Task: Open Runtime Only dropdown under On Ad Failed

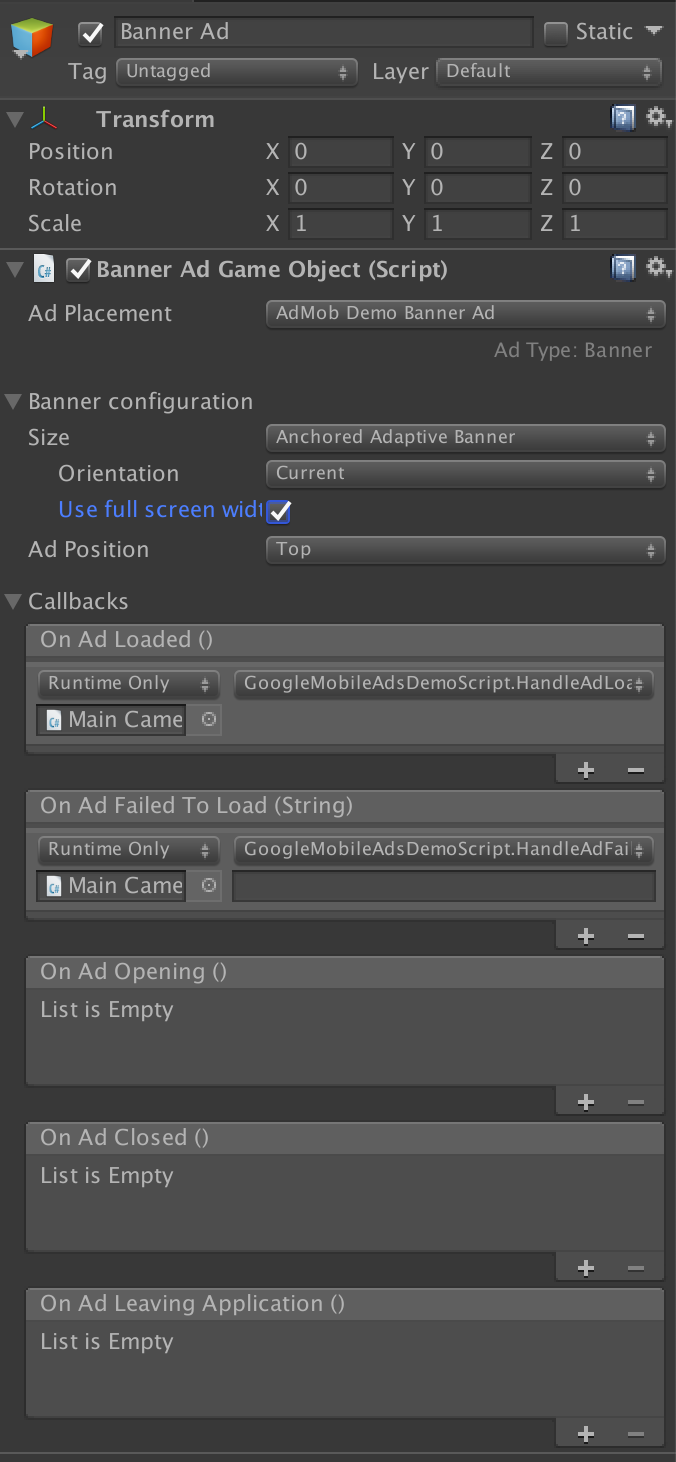Action: click(x=128, y=850)
